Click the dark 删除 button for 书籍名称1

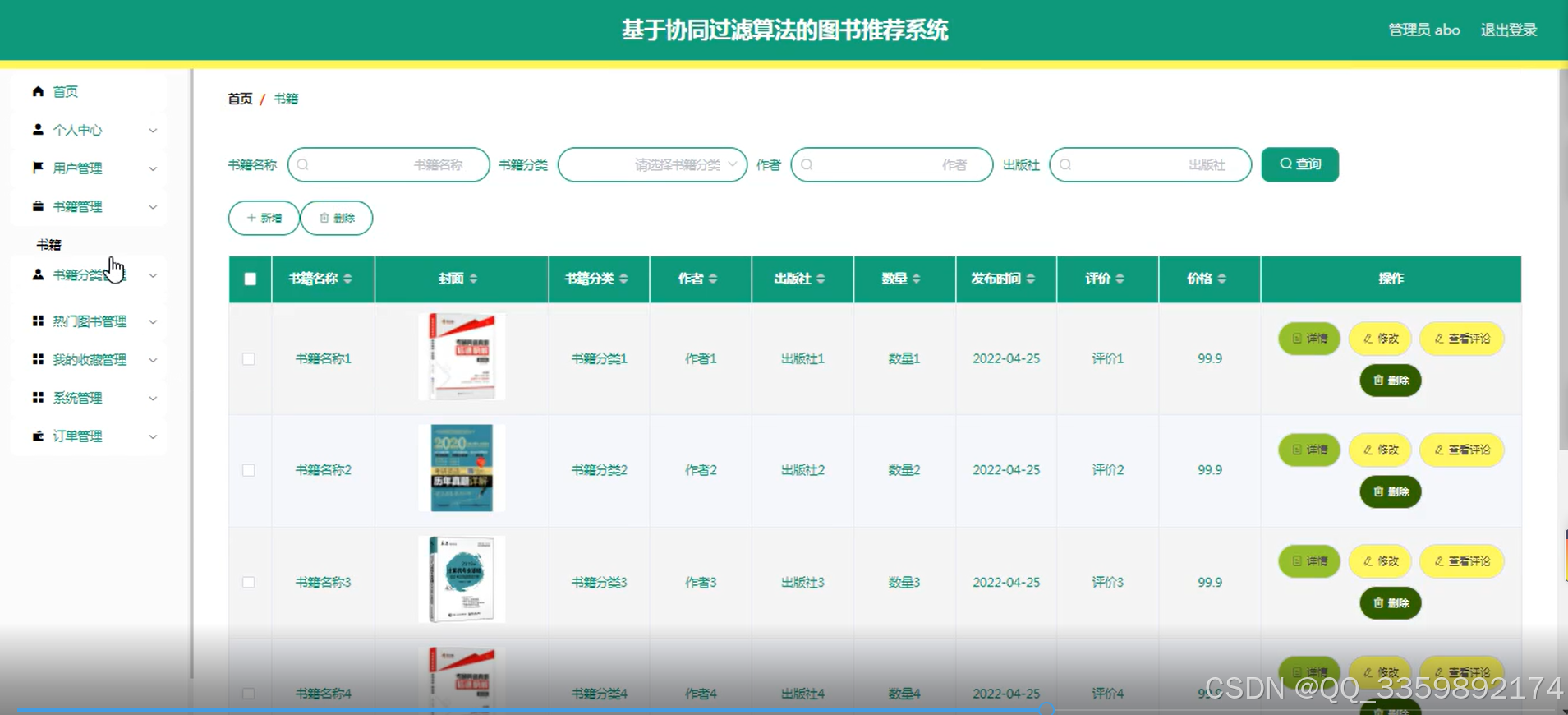[1391, 381]
